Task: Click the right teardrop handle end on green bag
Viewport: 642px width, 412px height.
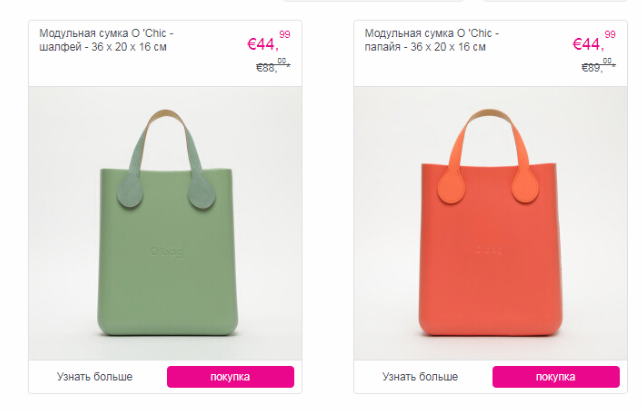Action: click(x=202, y=193)
